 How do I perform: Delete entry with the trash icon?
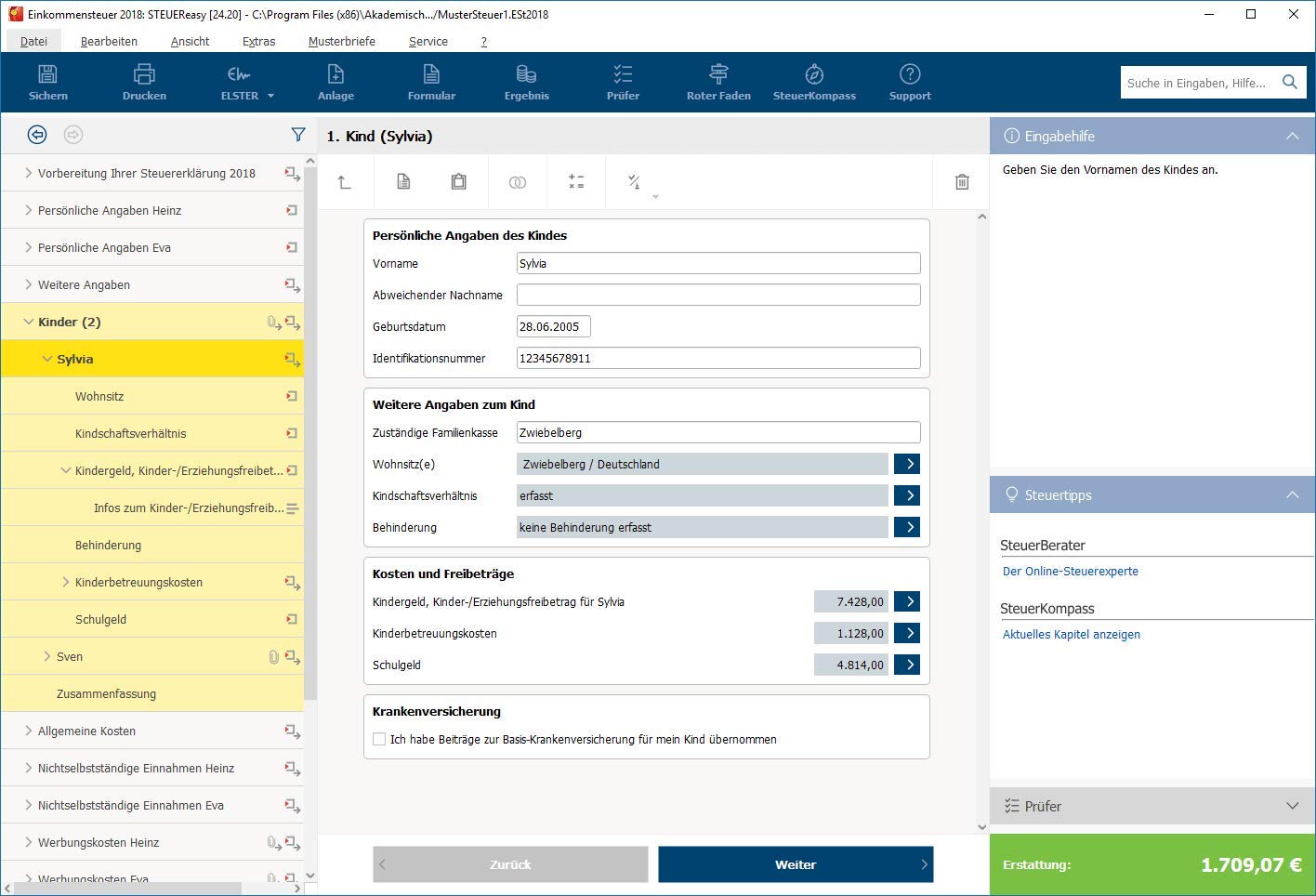962,182
